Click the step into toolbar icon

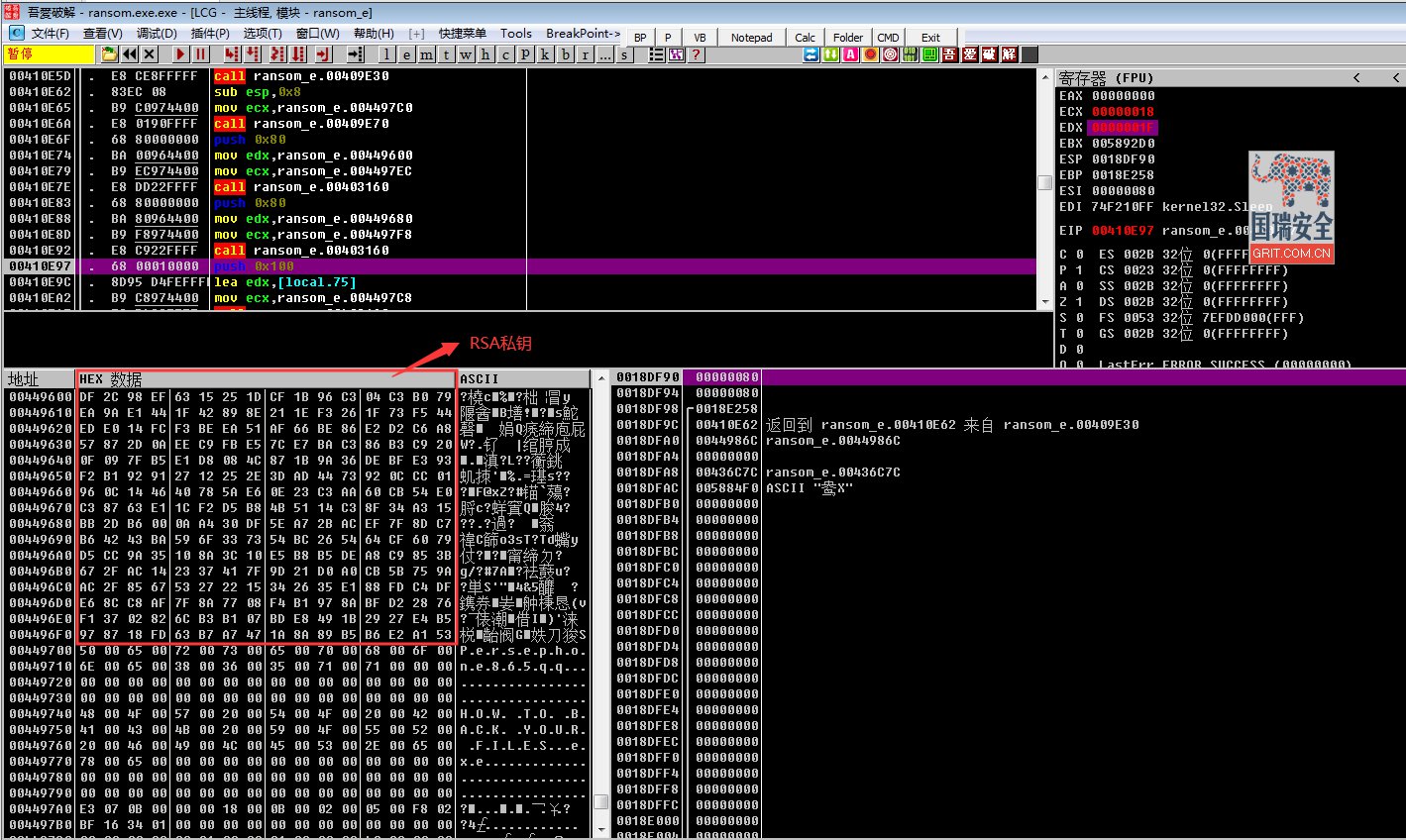pyautogui.click(x=232, y=54)
